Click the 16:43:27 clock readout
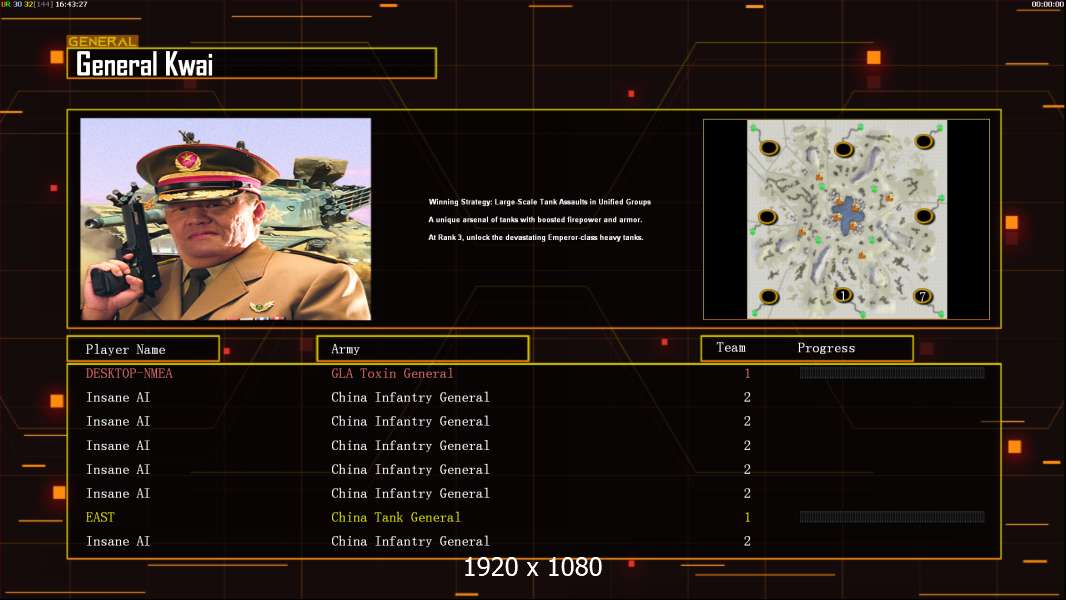The width and height of the screenshot is (1066, 600). point(70,4)
